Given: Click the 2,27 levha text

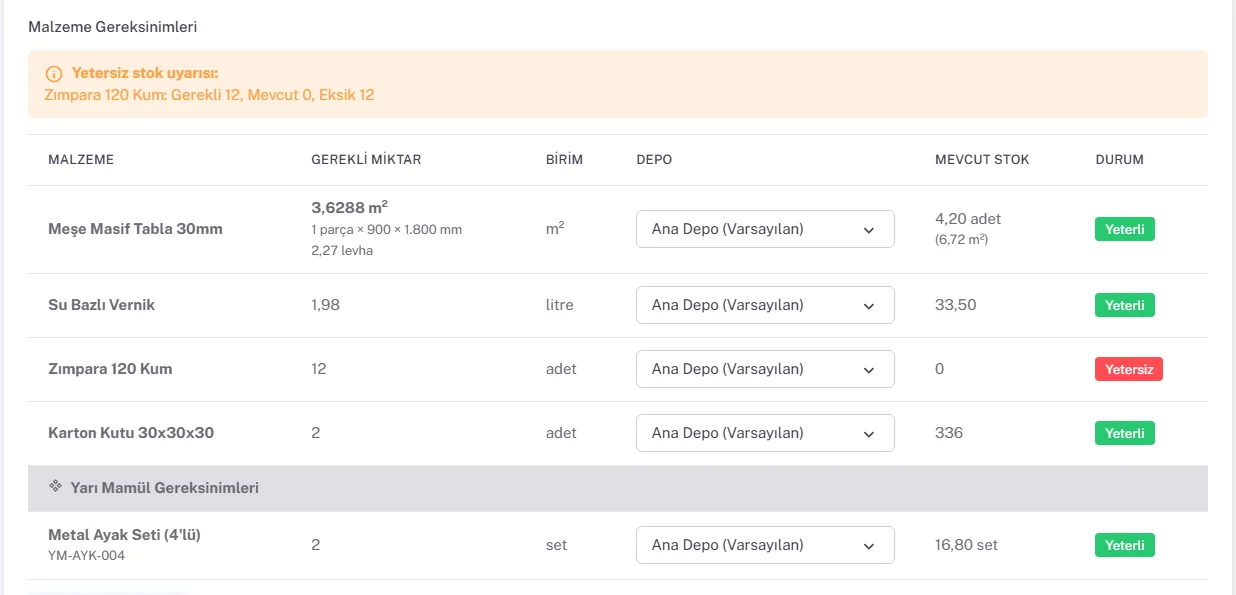Looking at the screenshot, I should coord(342,251).
